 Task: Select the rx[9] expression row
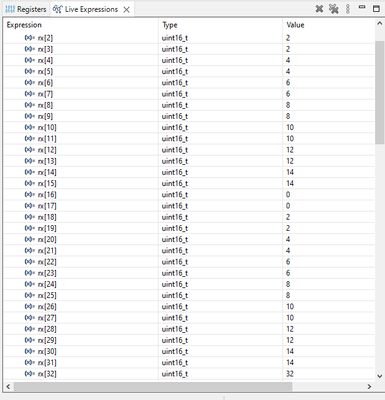[189, 116]
